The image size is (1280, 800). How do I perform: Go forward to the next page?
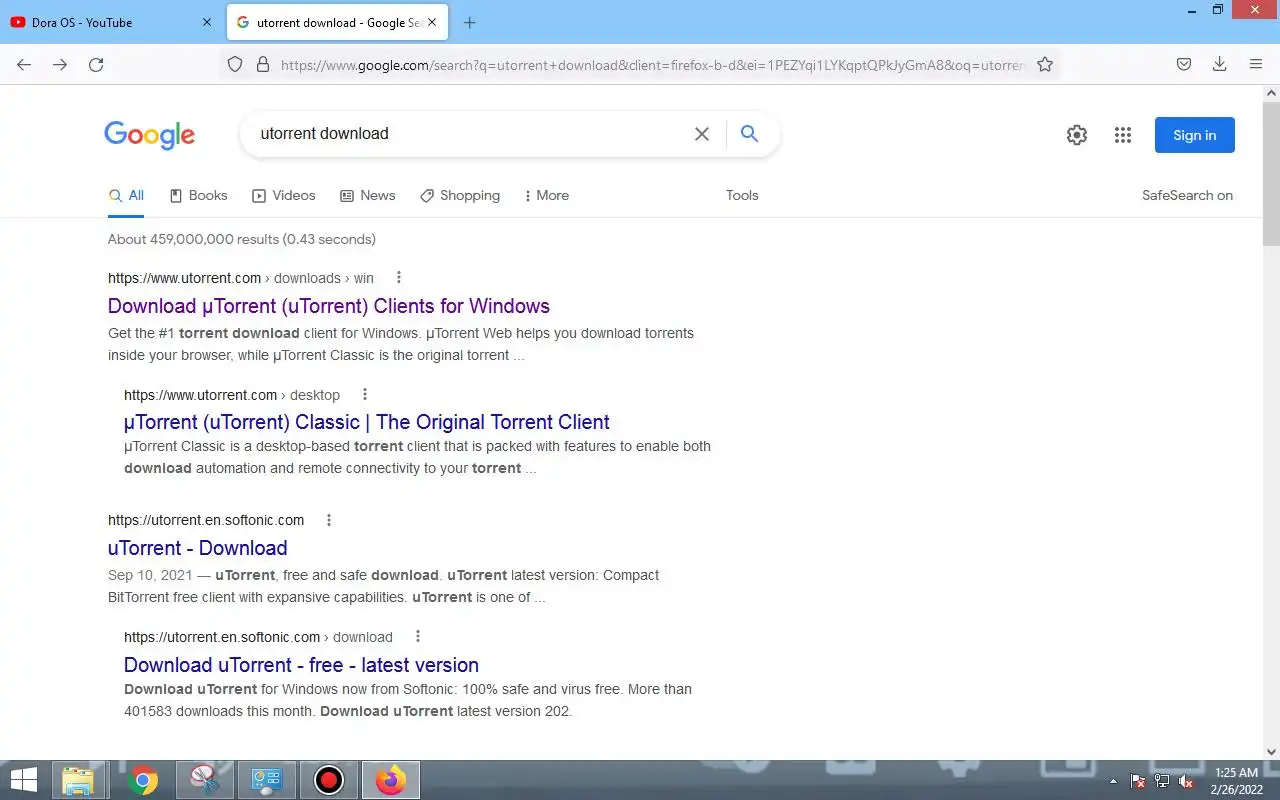pyautogui.click(x=60, y=64)
